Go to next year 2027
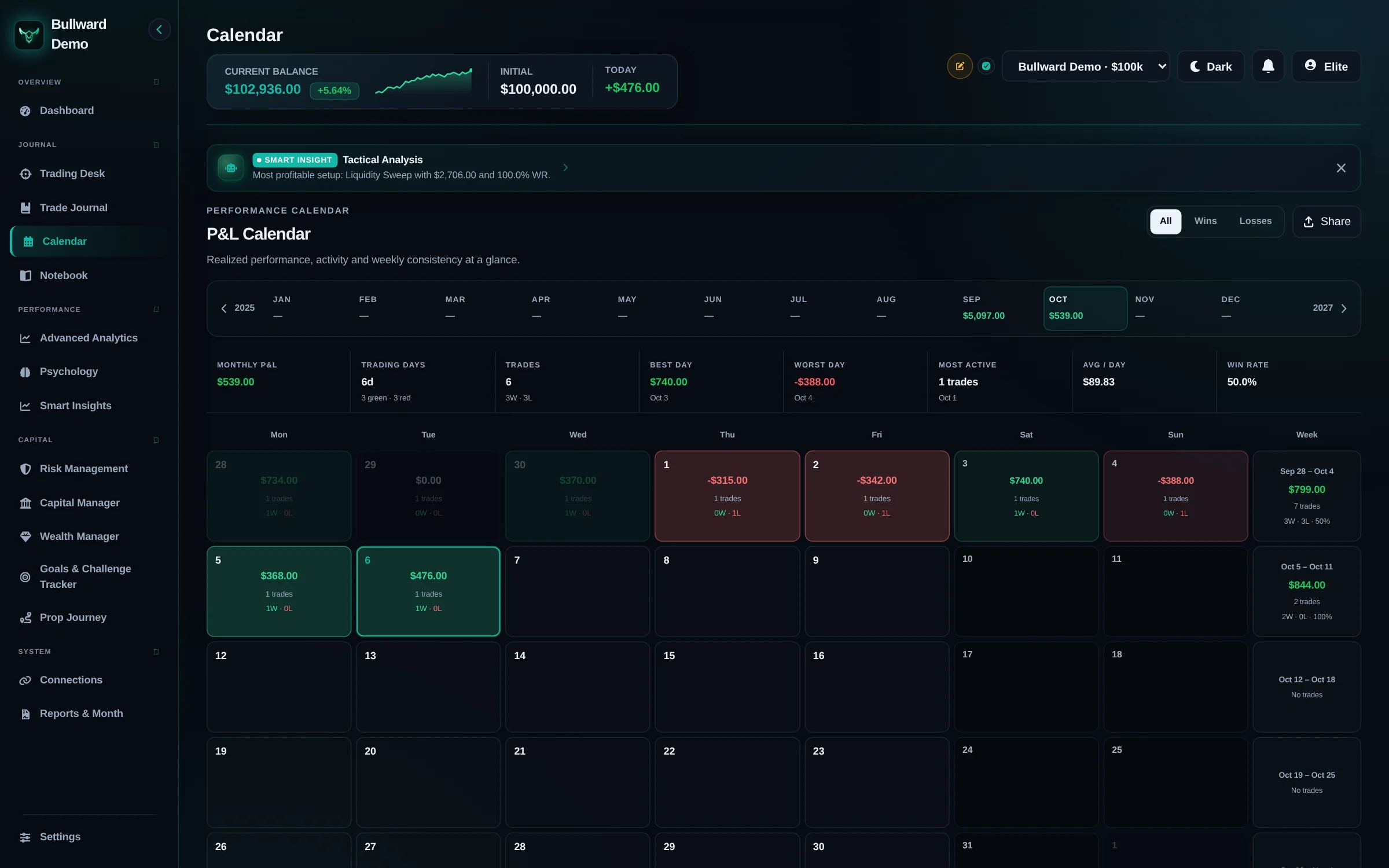The width and height of the screenshot is (1389, 868). pos(1330,308)
